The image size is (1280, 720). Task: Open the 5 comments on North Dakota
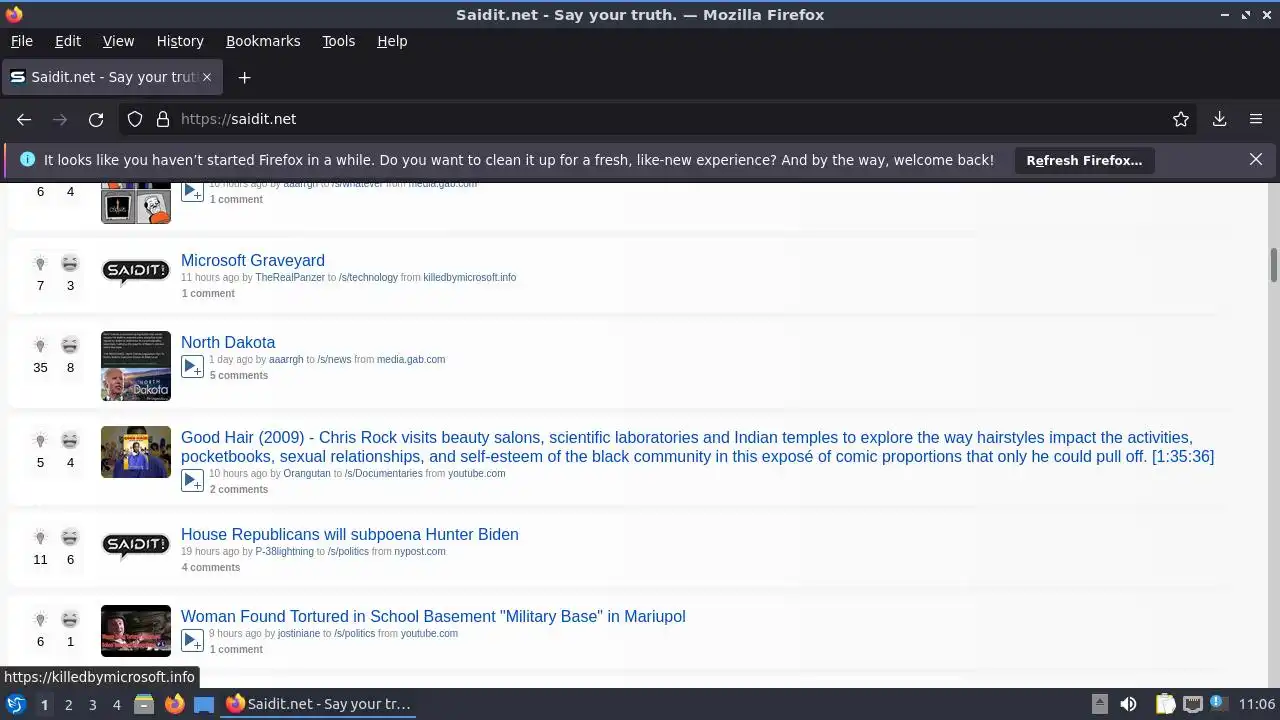pos(239,375)
